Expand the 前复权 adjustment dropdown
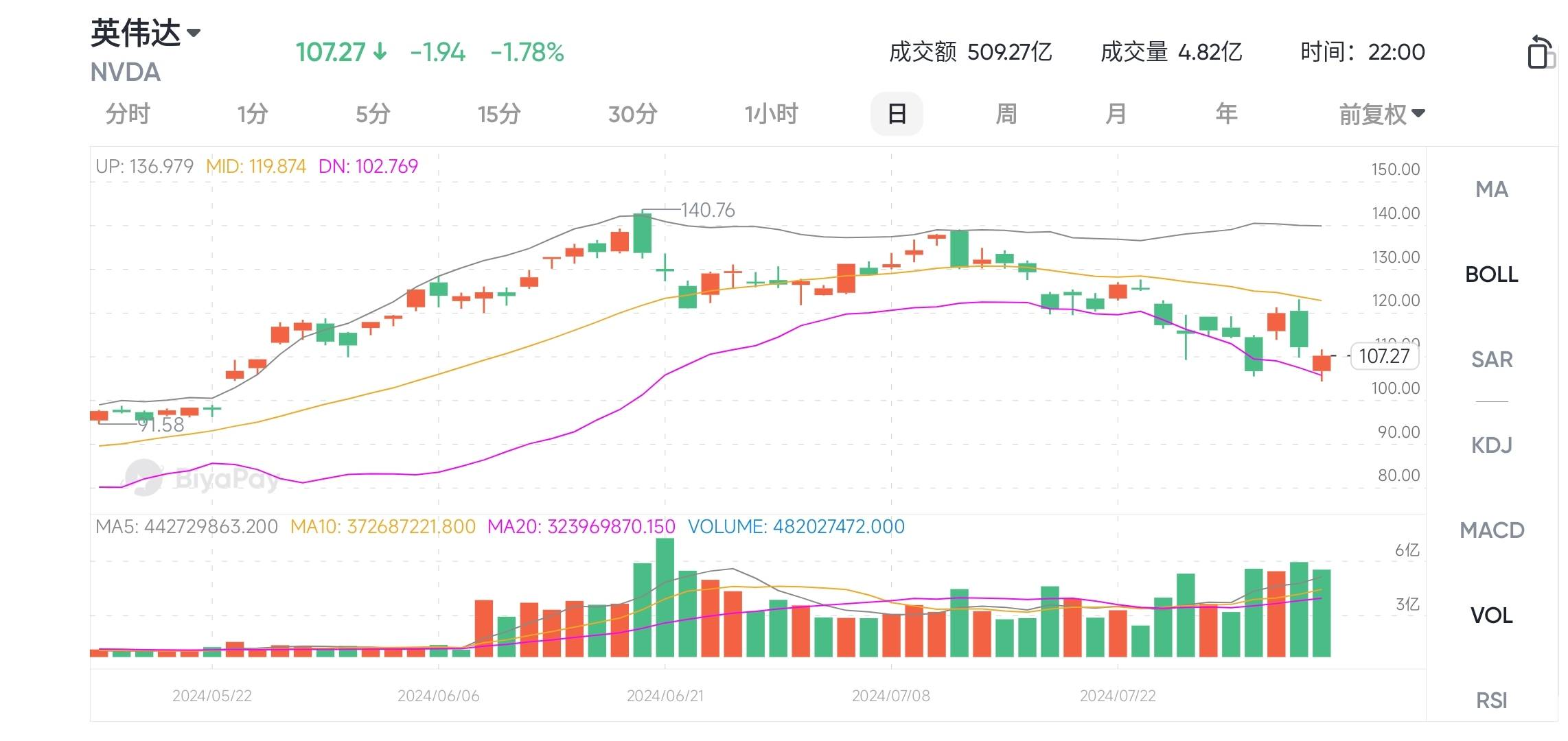Image resolution: width=1568 pixels, height=741 pixels. click(1382, 114)
